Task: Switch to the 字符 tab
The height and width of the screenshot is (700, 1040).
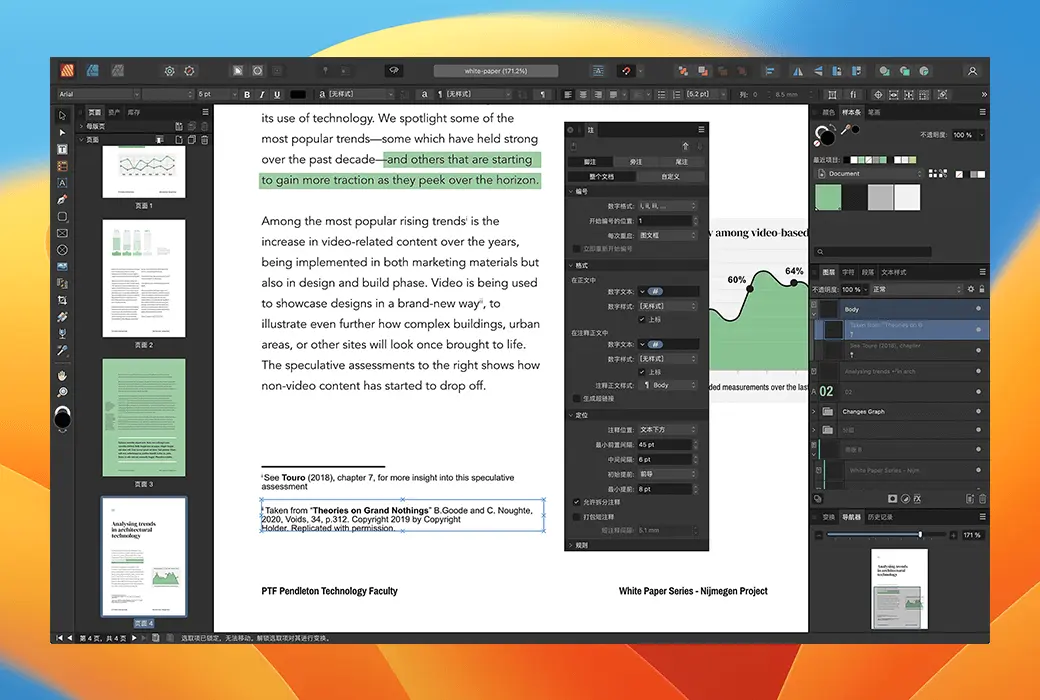Action: pos(848,272)
